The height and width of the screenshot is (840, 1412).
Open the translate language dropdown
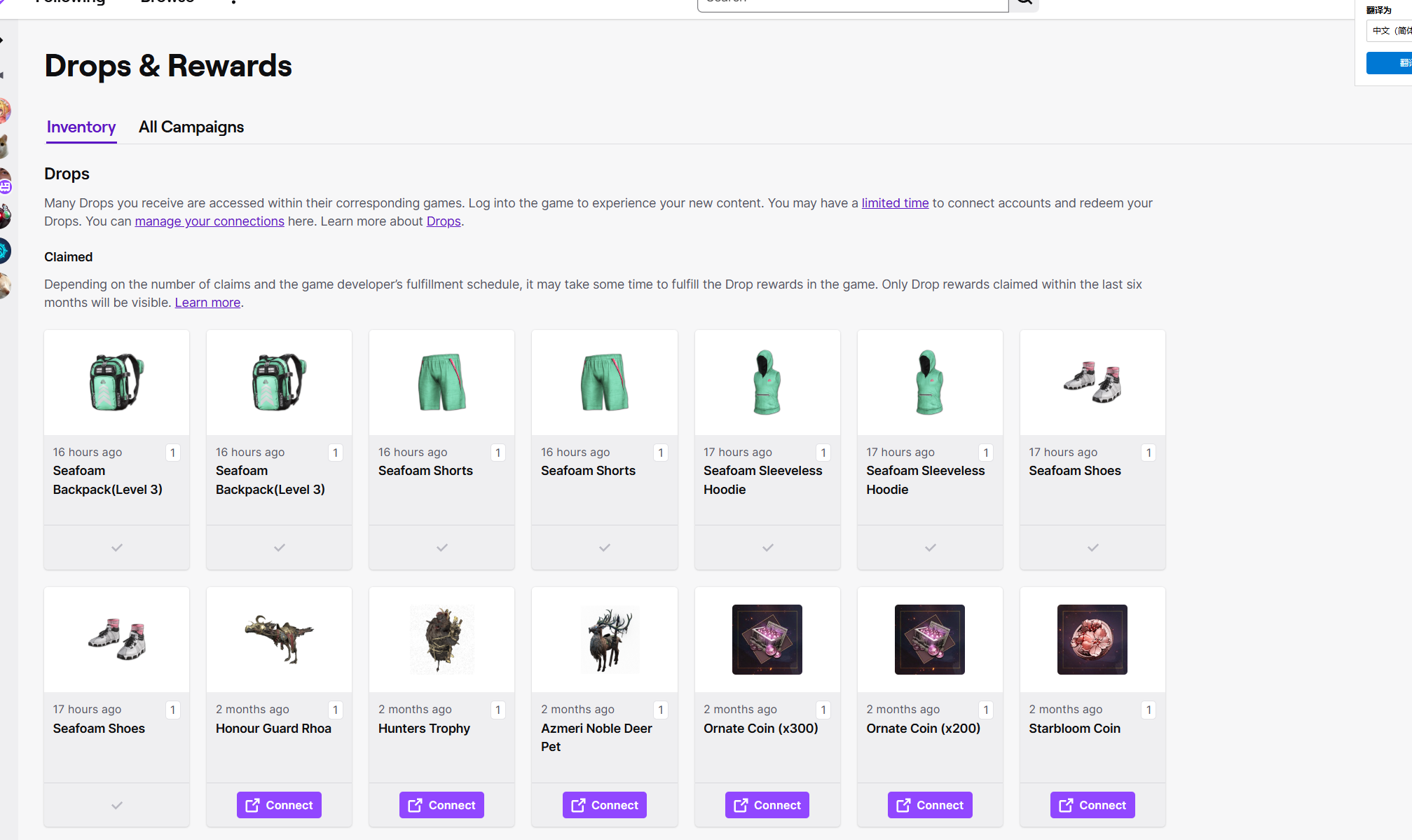click(1390, 31)
